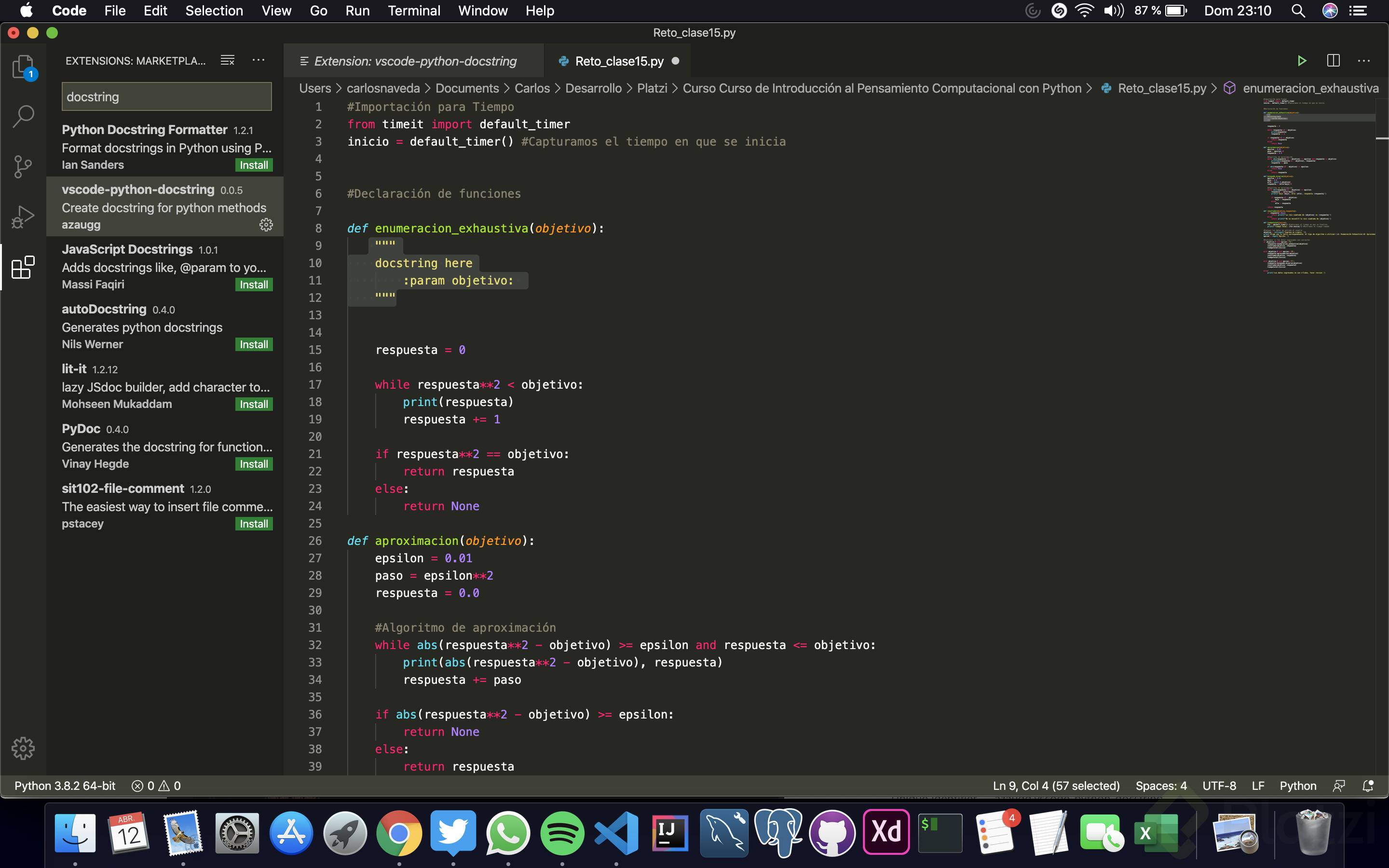Open the Selection menu
Screen dimensions: 1389x868
pos(214,11)
